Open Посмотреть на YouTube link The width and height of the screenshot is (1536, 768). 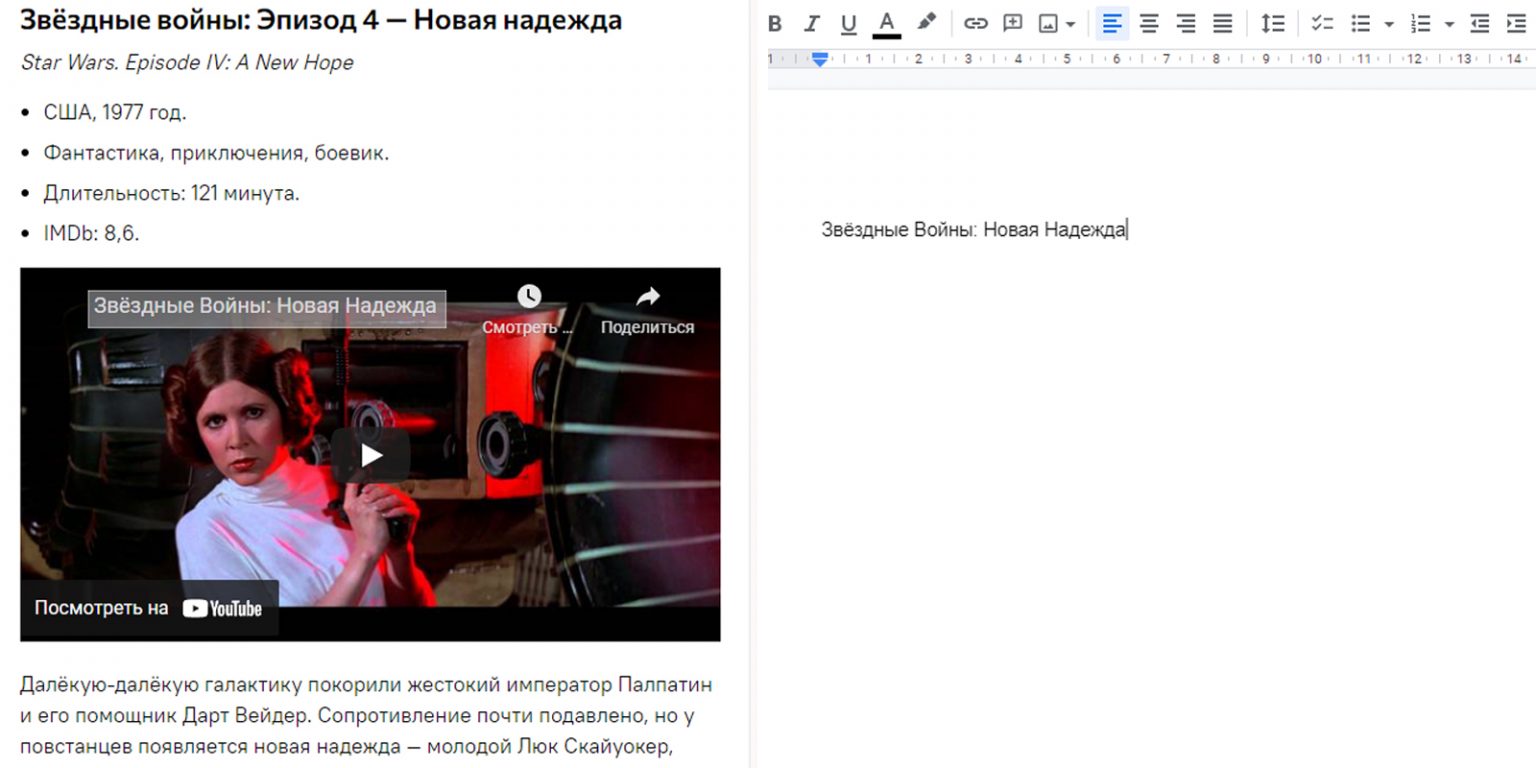click(x=149, y=608)
